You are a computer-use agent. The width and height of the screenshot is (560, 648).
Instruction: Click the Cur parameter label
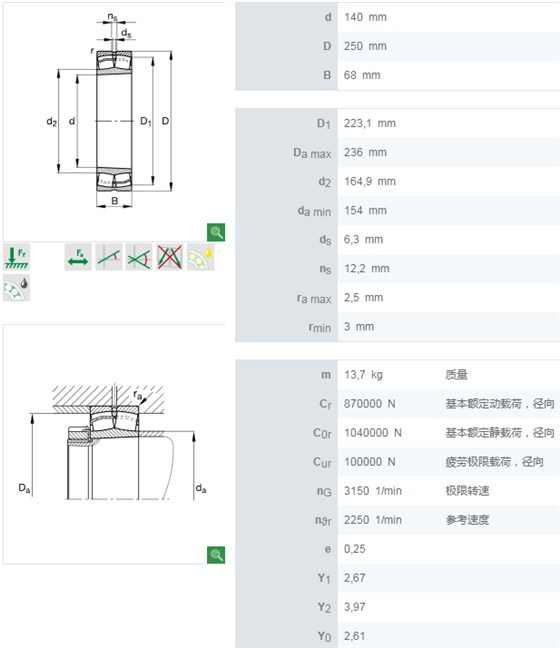[322, 462]
